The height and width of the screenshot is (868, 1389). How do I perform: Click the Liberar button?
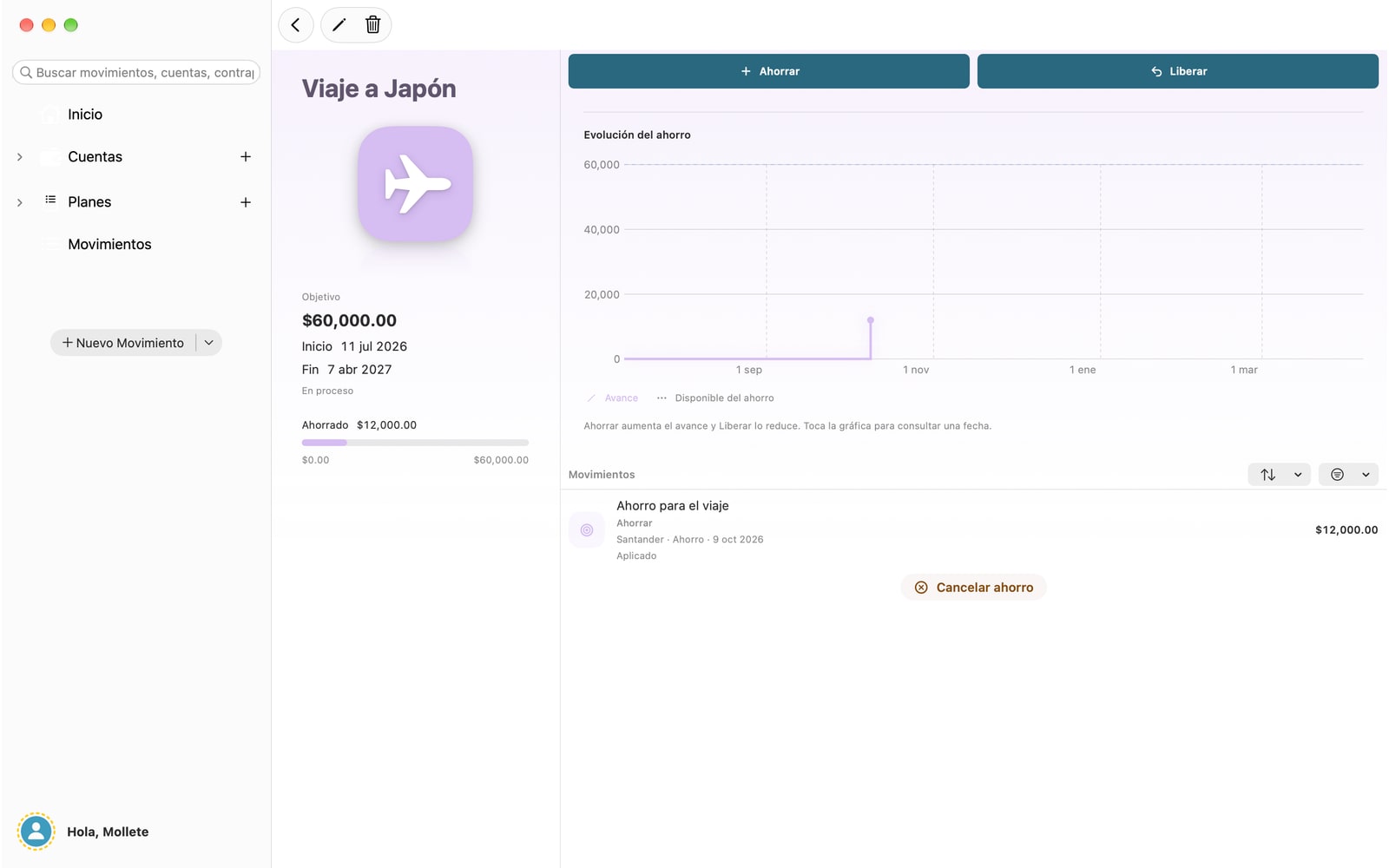1178,71
